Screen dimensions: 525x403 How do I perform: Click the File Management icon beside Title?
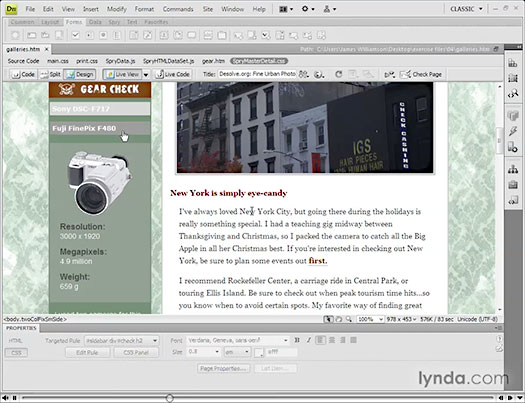(x=304, y=74)
